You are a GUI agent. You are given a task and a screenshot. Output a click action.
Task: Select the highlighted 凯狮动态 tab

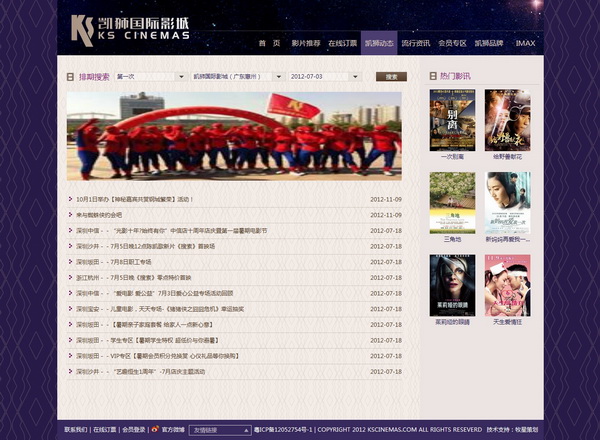pos(379,43)
